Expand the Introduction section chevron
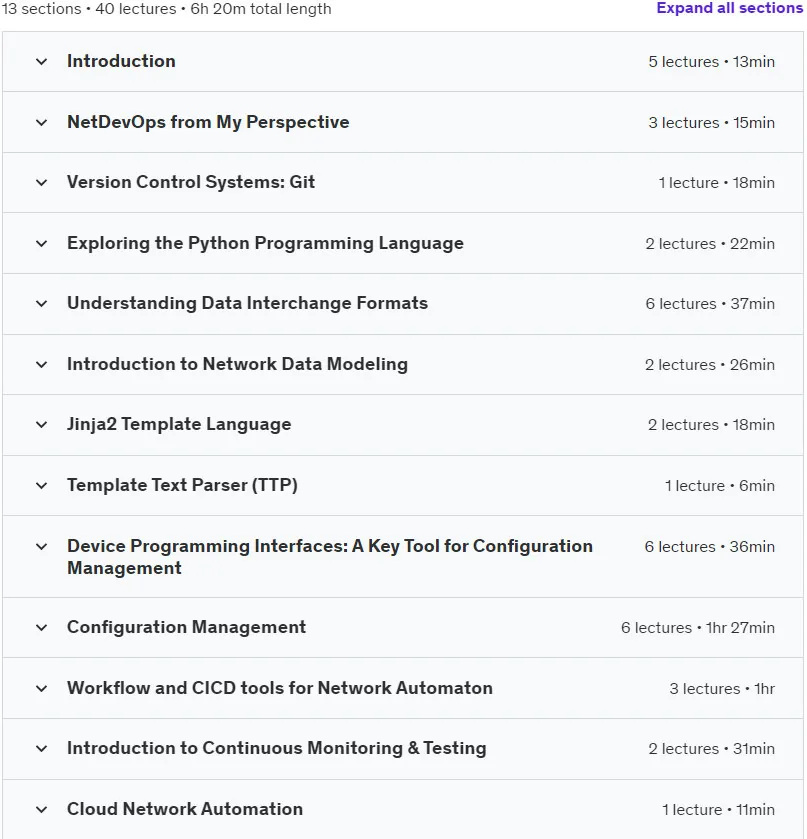This screenshot has height=839, width=807. point(41,62)
